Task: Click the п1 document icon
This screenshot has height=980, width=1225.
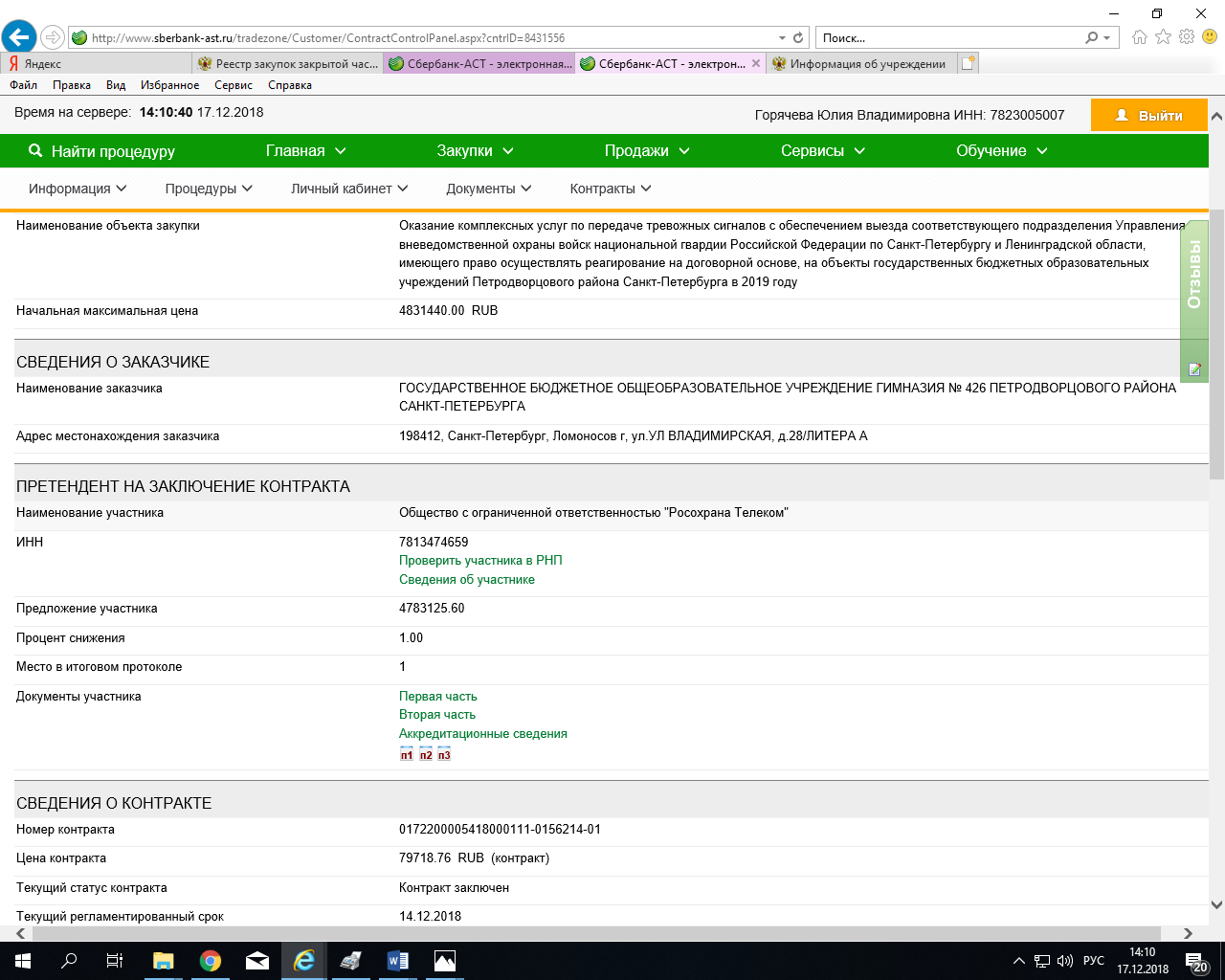Action: [407, 755]
